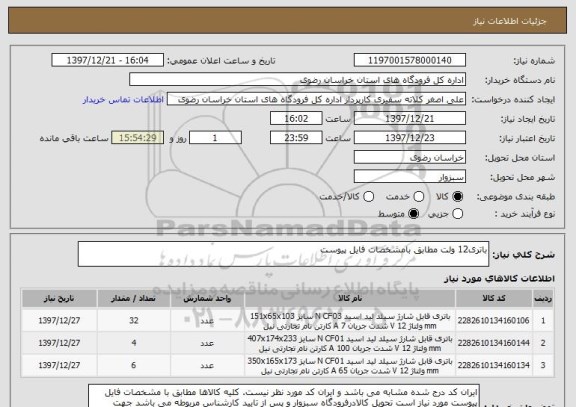Screen dimensions: 576x407
Task: Click the buyer notes text box about ایران کد
Action: point(284,396)
